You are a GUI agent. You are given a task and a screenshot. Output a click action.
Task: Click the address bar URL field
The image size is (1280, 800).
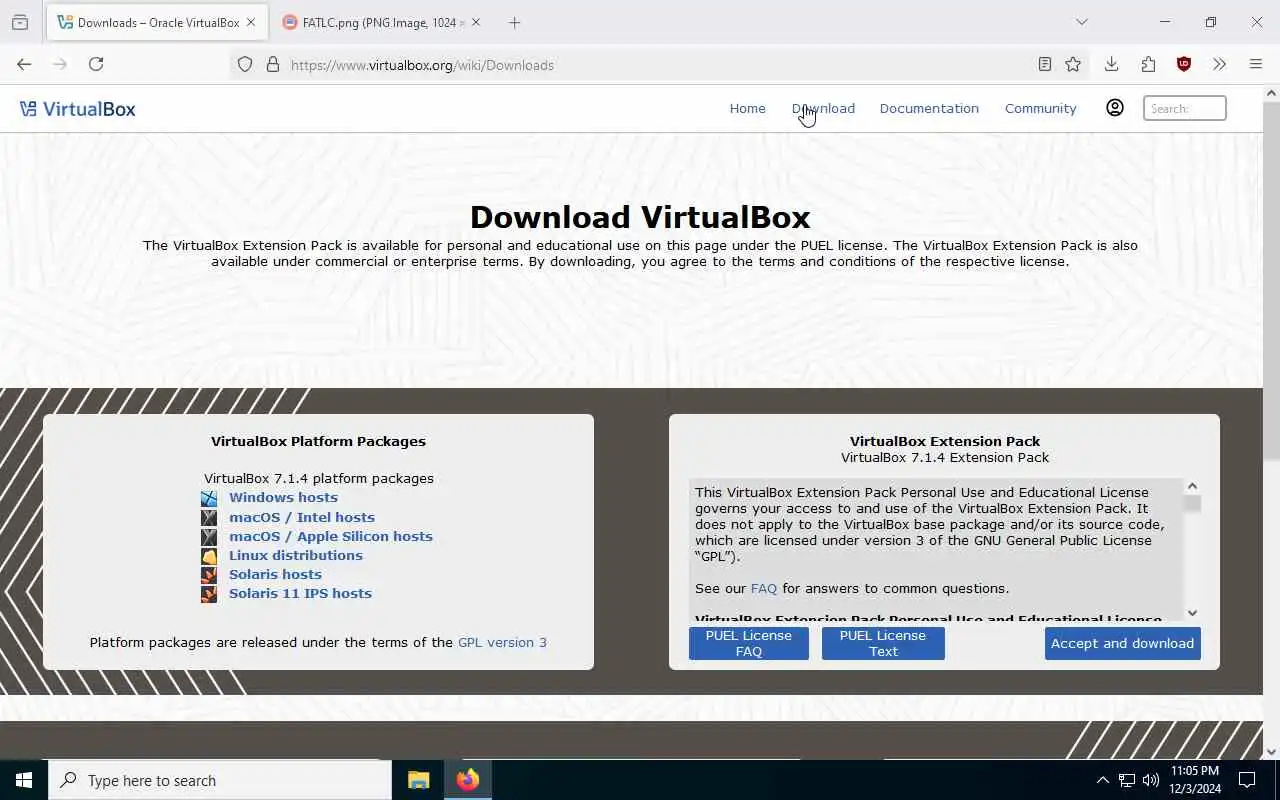[660, 65]
